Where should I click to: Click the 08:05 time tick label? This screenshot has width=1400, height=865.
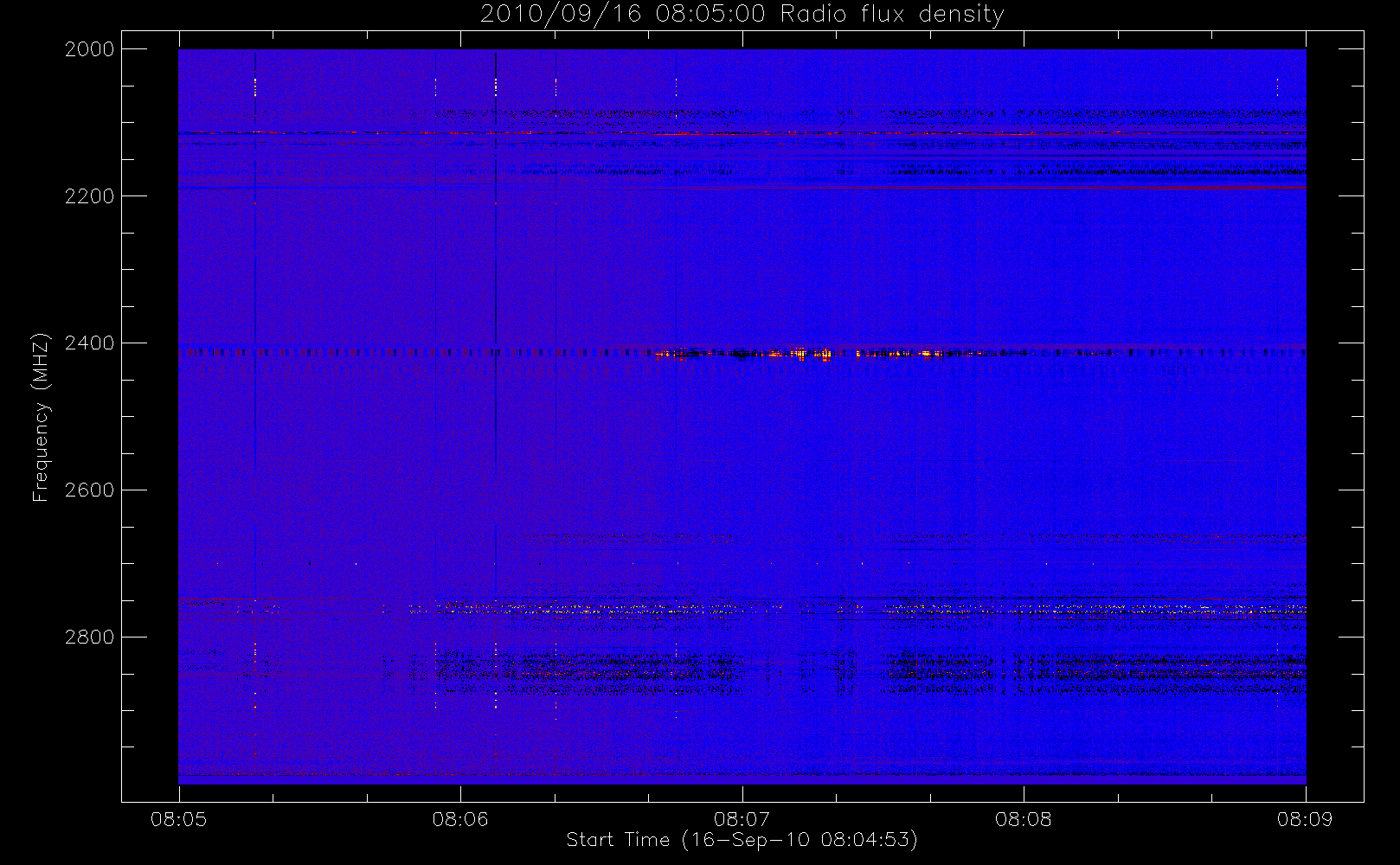click(179, 819)
